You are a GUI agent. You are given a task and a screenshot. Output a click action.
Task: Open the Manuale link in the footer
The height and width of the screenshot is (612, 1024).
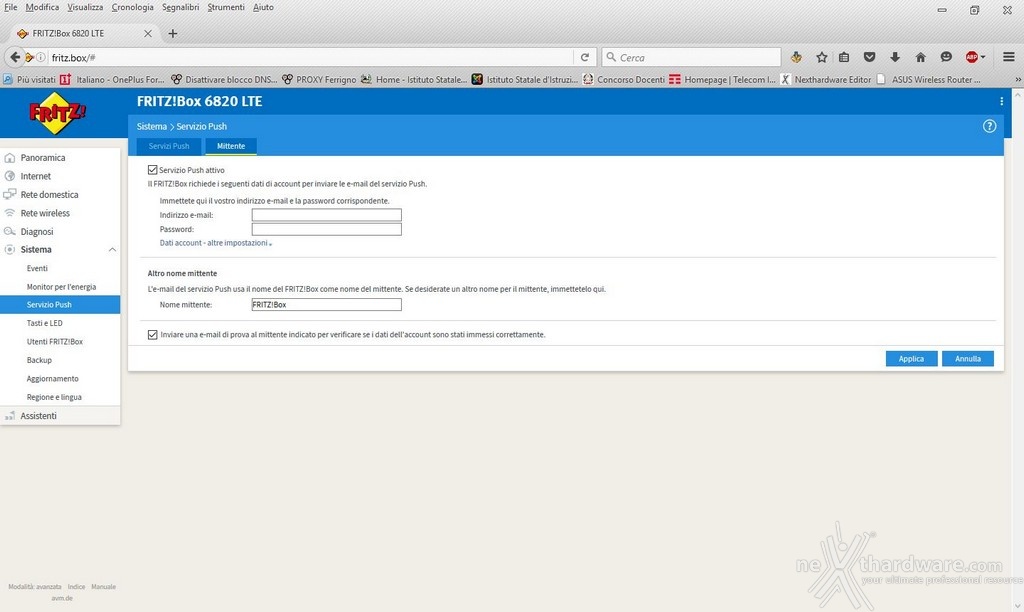coord(103,587)
